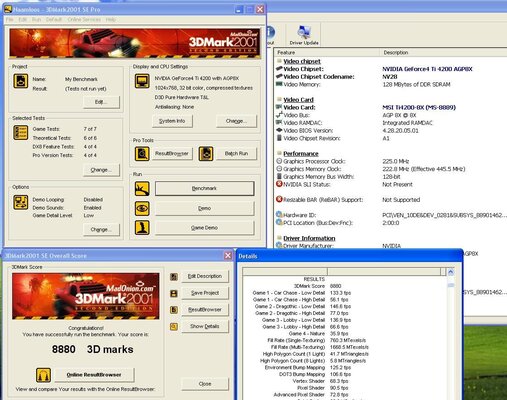Image resolution: width=507 pixels, height=400 pixels.
Task: Click the 3DMark2001 title bar app icon
Action: click(8, 9)
